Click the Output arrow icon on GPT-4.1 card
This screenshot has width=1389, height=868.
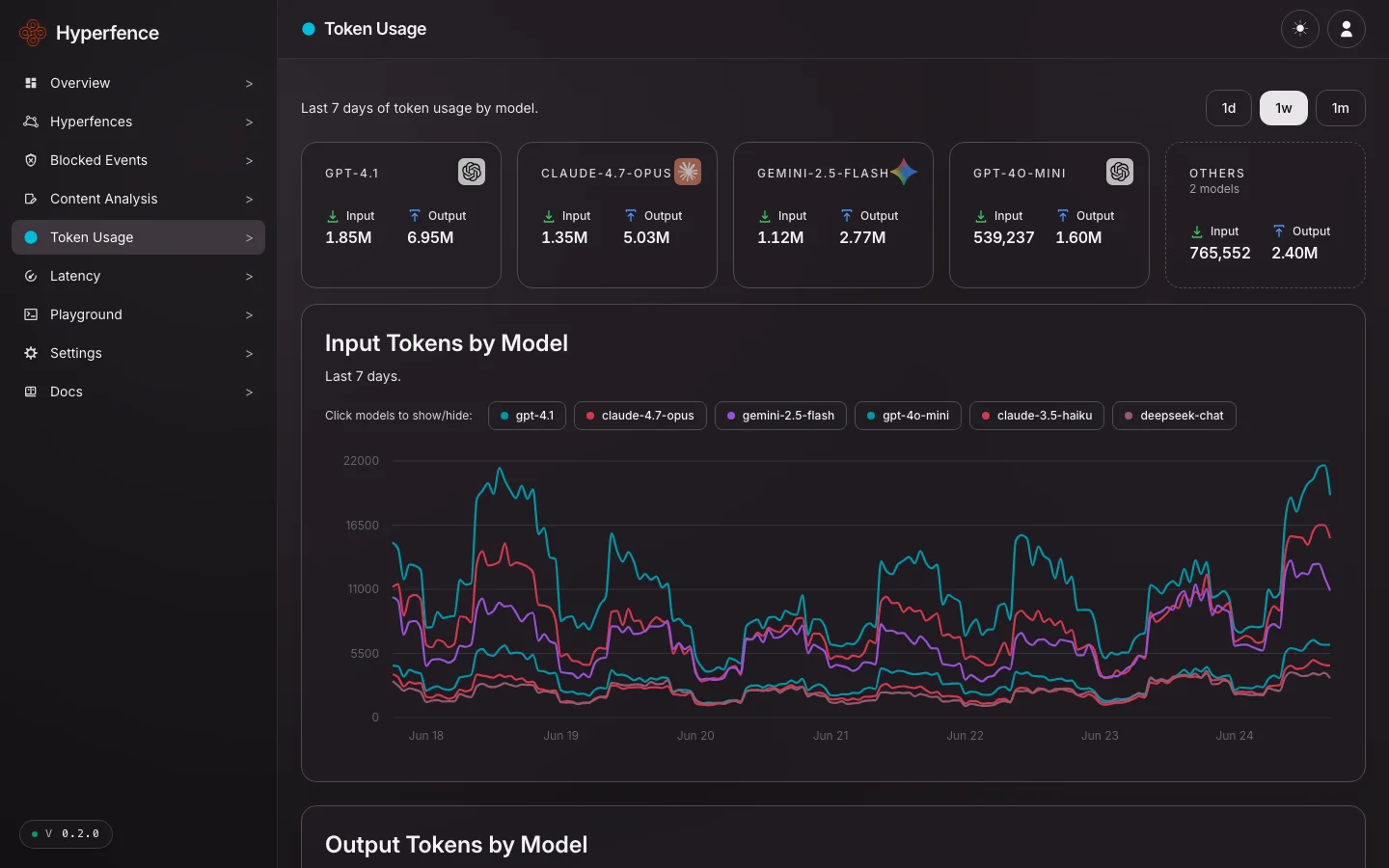point(415,216)
